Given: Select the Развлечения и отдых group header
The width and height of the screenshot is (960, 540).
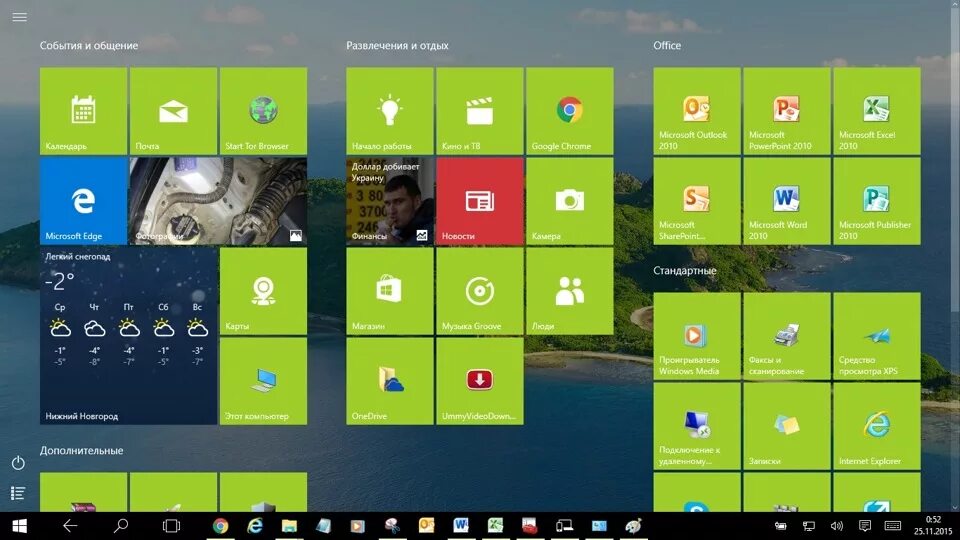Looking at the screenshot, I should (397, 45).
